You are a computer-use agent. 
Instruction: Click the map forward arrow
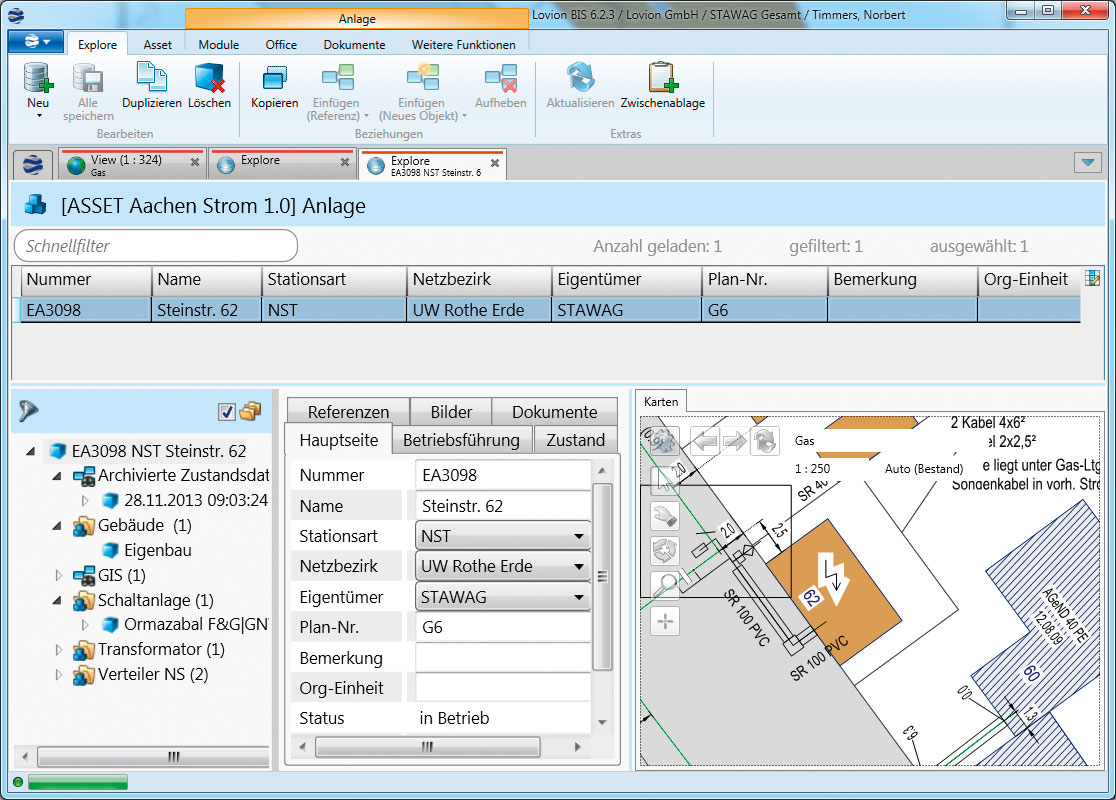pyautogui.click(x=735, y=441)
